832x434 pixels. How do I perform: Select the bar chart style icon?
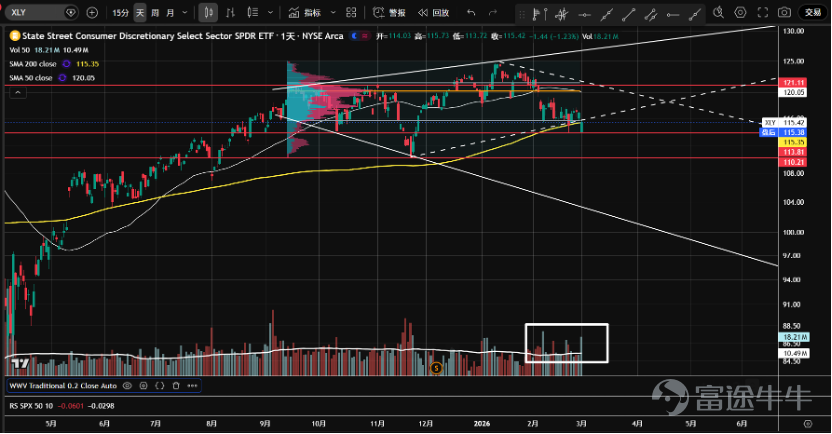[230, 12]
